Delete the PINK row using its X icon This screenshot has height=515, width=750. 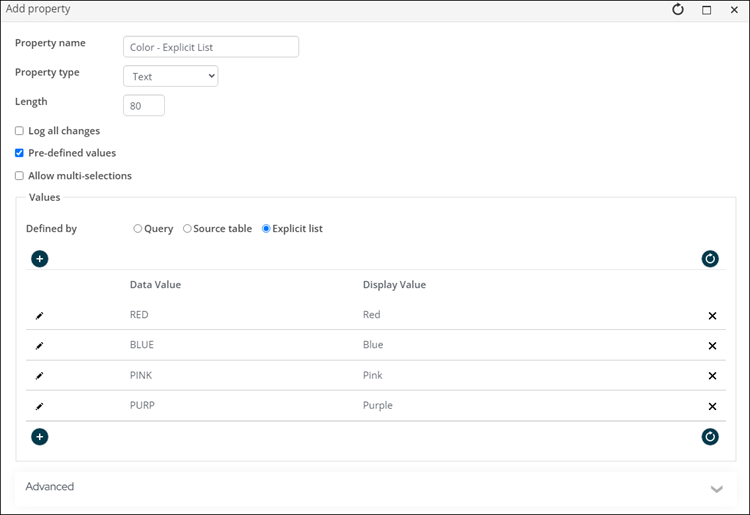[712, 376]
